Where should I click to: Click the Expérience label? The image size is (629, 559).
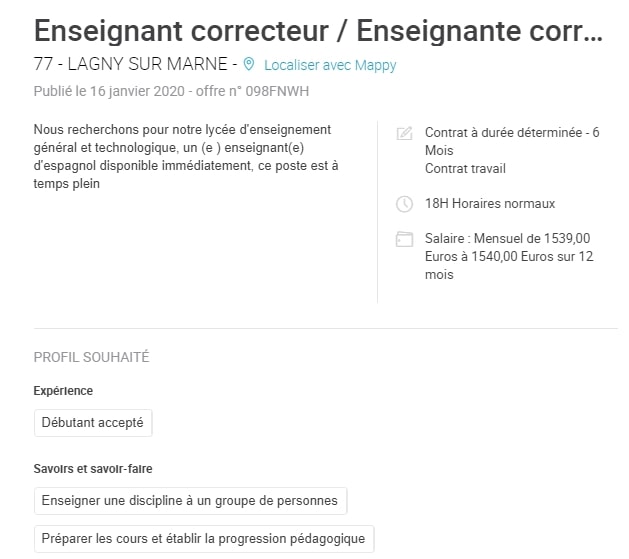click(63, 391)
